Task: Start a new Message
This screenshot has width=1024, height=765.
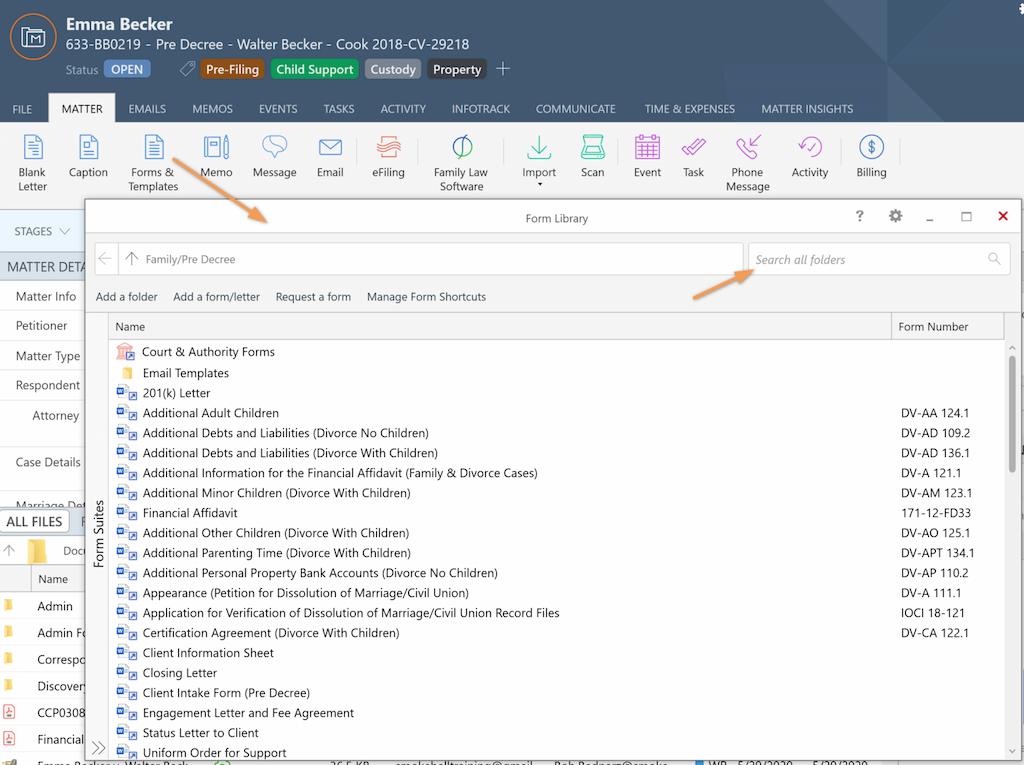Action: pyautogui.click(x=274, y=156)
